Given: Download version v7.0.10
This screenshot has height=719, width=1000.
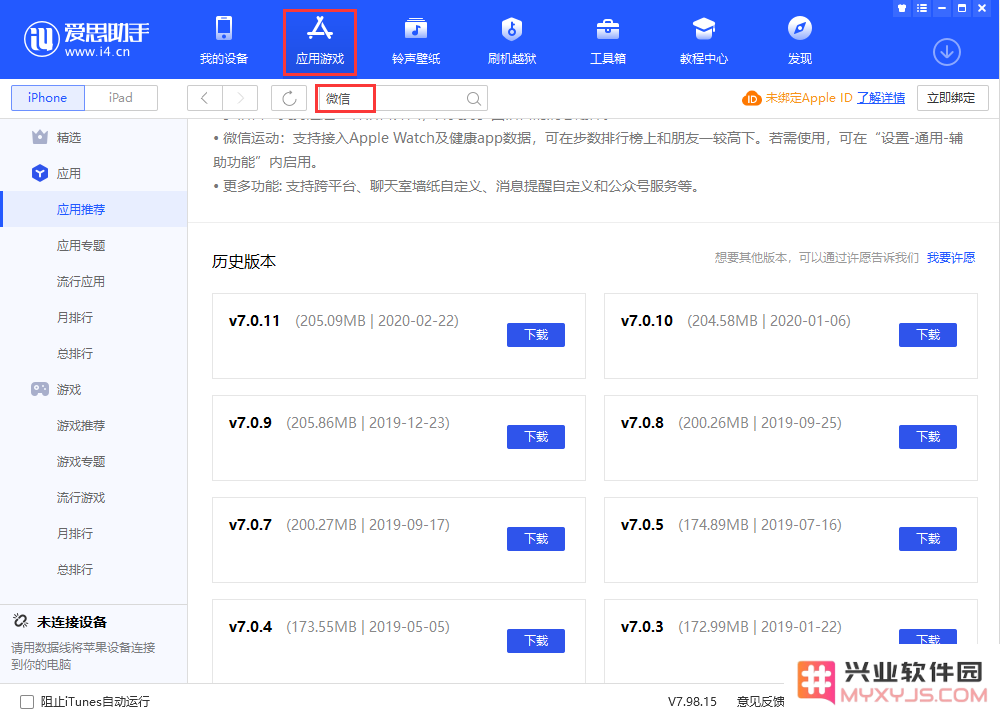Looking at the screenshot, I should (x=928, y=335).
